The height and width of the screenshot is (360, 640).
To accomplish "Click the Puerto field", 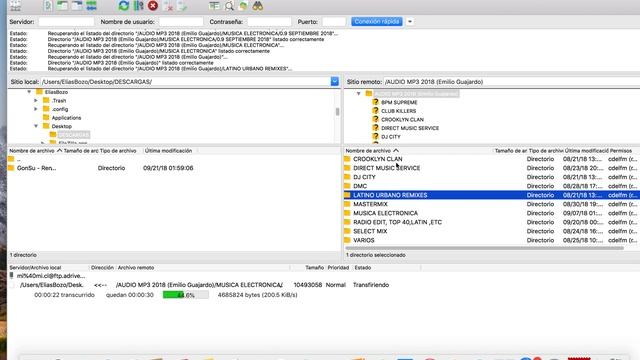I will 334,22.
